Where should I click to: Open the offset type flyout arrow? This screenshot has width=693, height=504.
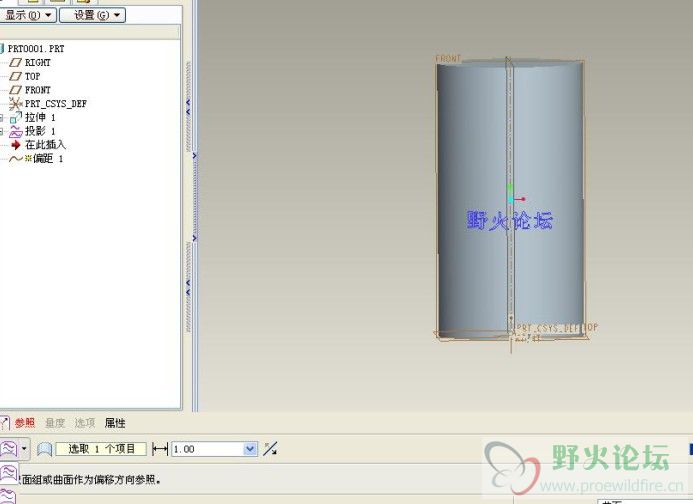(x=24, y=449)
